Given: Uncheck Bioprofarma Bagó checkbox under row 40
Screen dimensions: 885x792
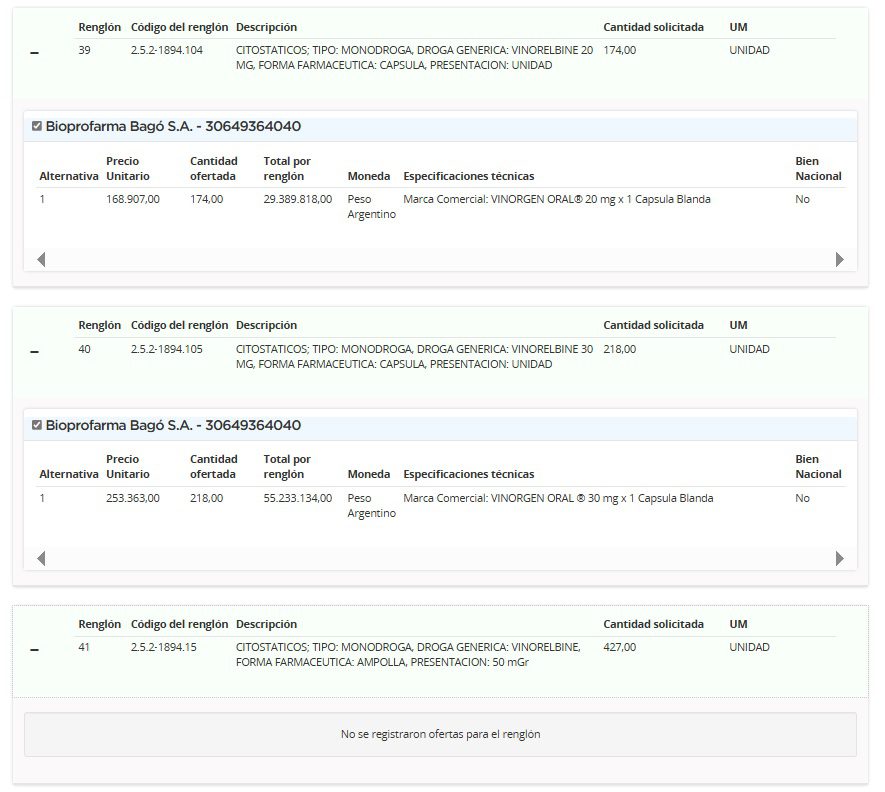Looking at the screenshot, I should pos(37,425).
